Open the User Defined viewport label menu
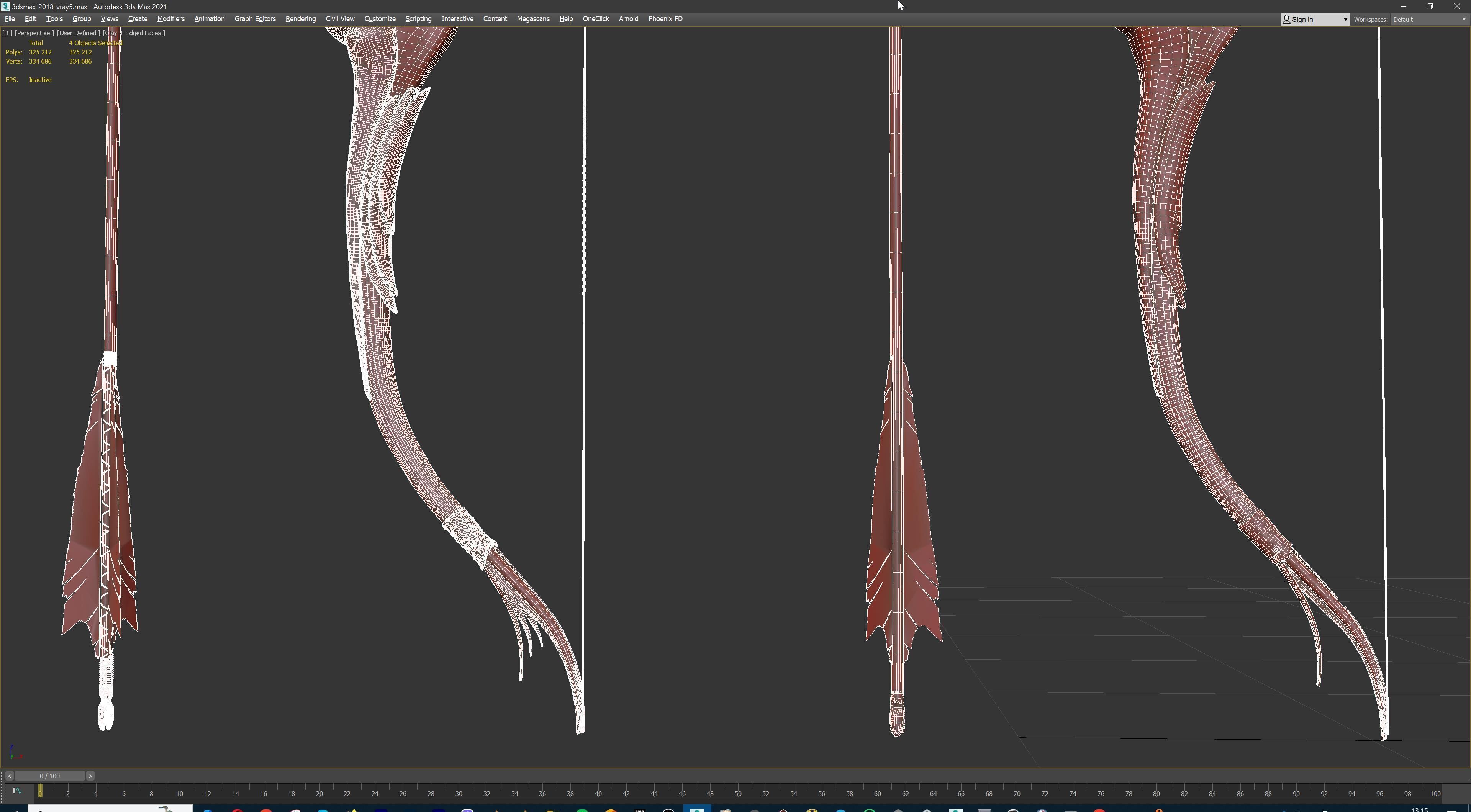 click(x=78, y=33)
